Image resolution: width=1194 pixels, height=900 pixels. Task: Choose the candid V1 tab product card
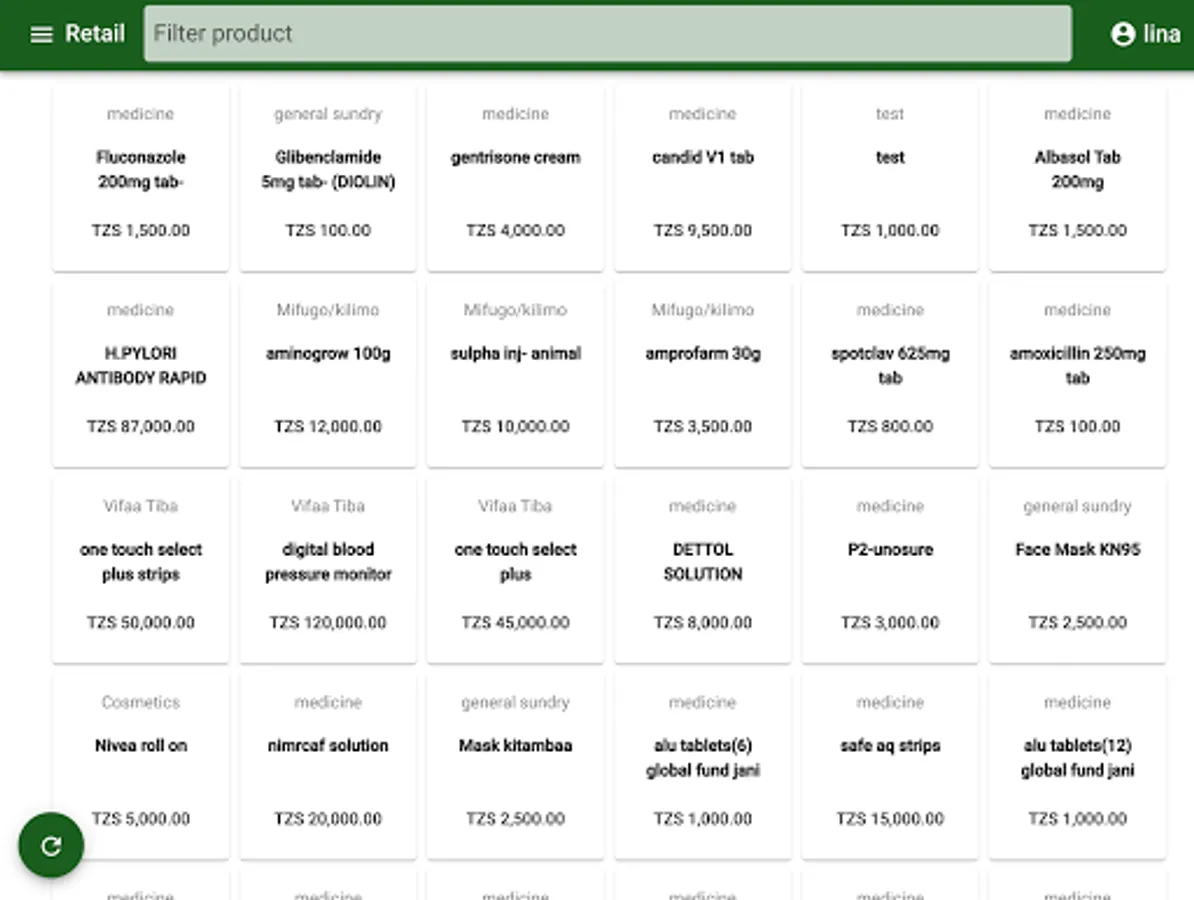coord(702,178)
